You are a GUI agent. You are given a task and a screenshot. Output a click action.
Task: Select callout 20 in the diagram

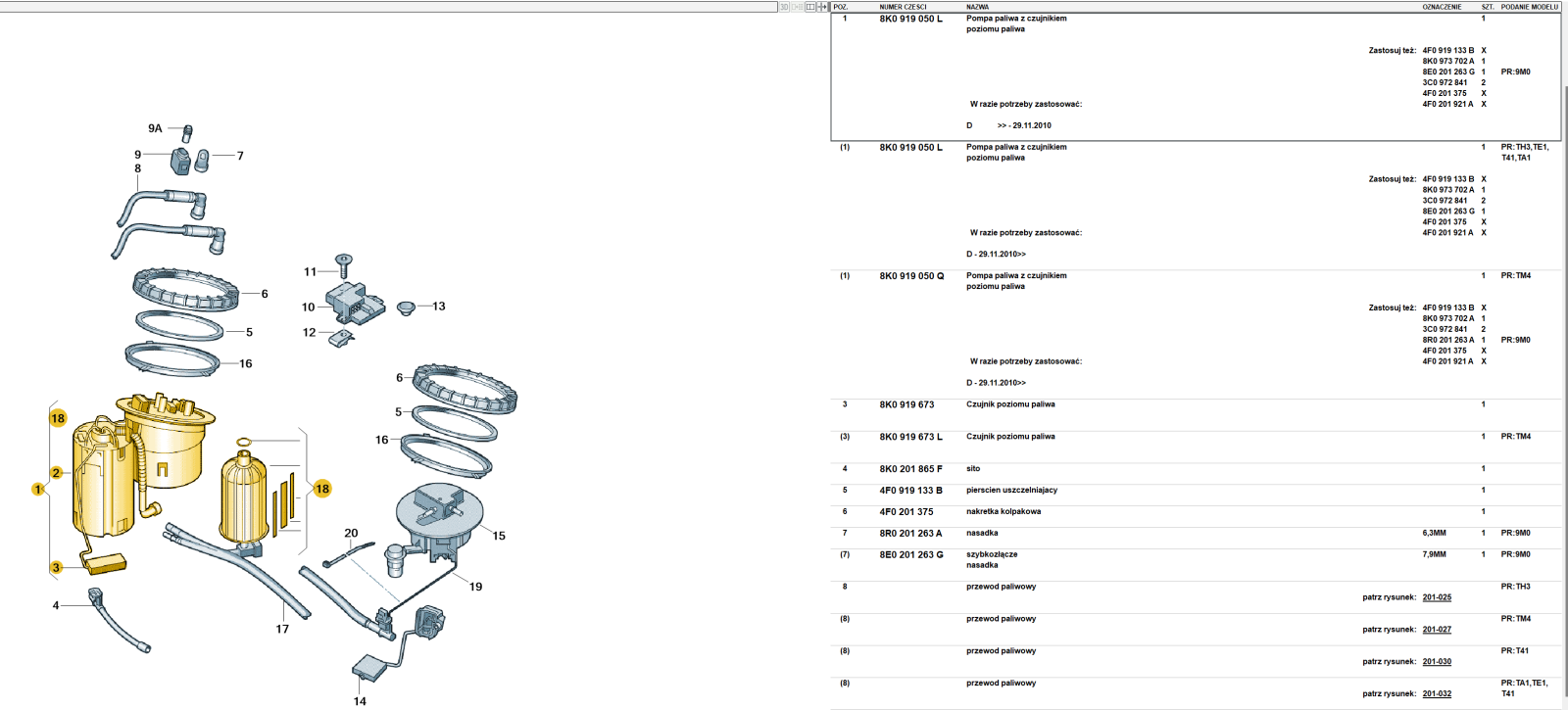click(x=351, y=534)
